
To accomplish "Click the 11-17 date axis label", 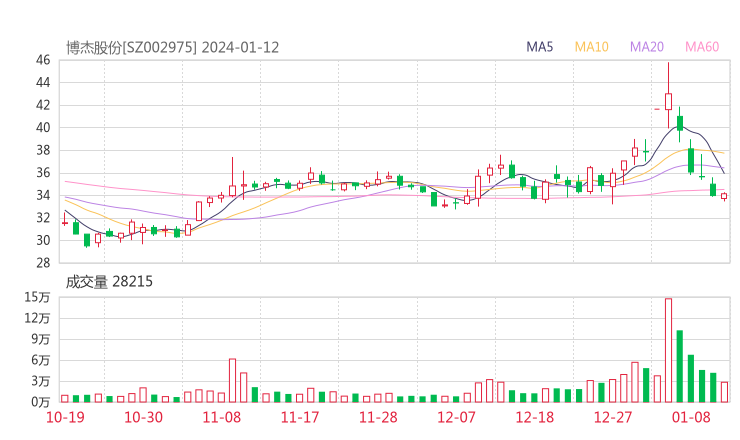I will click(300, 417).
